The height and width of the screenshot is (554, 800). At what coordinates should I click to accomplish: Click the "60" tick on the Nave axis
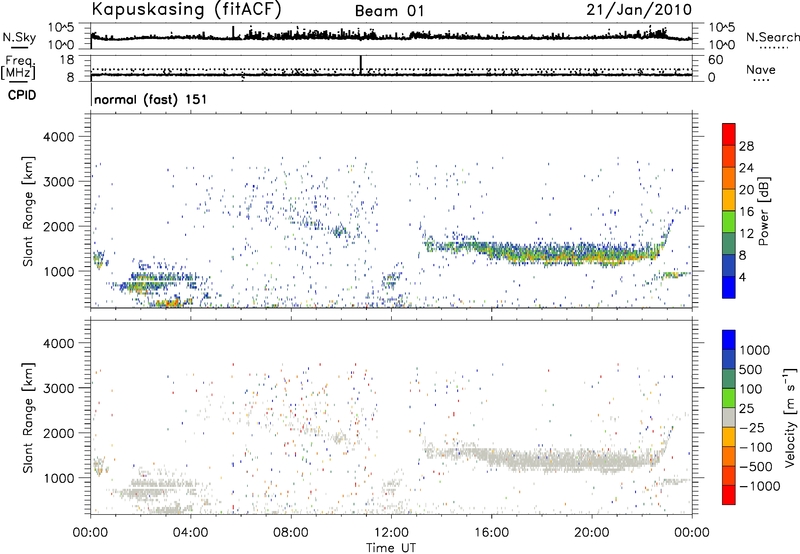coord(715,60)
